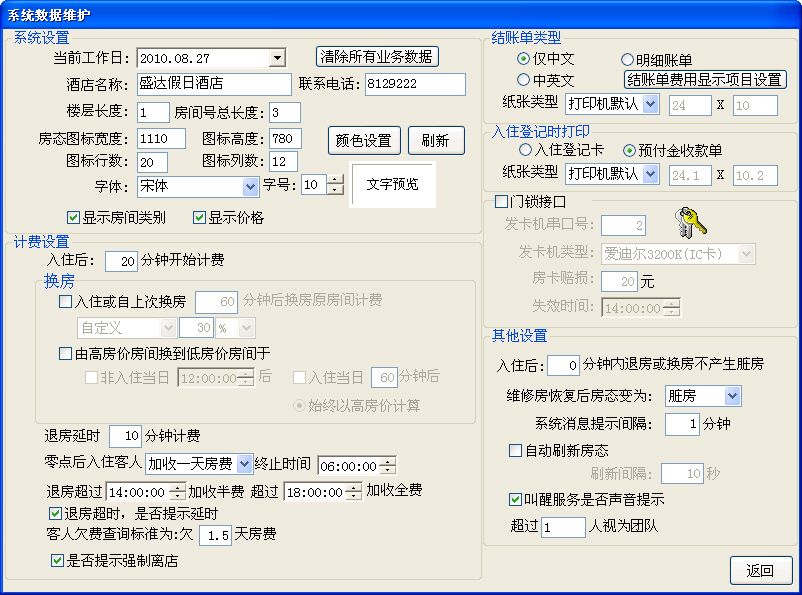Toggle 叫醒服务是否声音提示 checkbox
Screen dimensions: 802x595
[516, 499]
